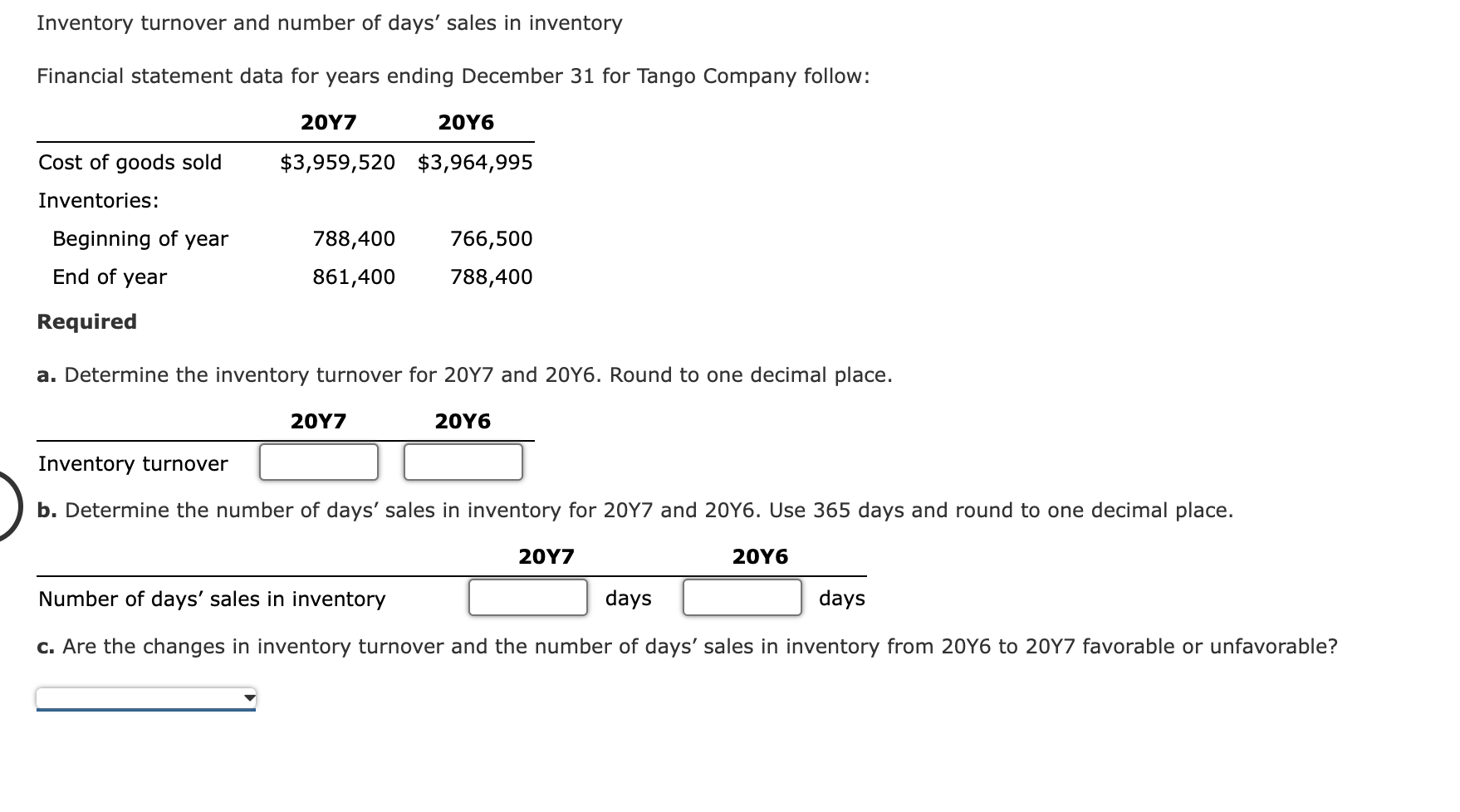Click the question title about inventory turnover
1460x812 pixels.
[x=329, y=23]
